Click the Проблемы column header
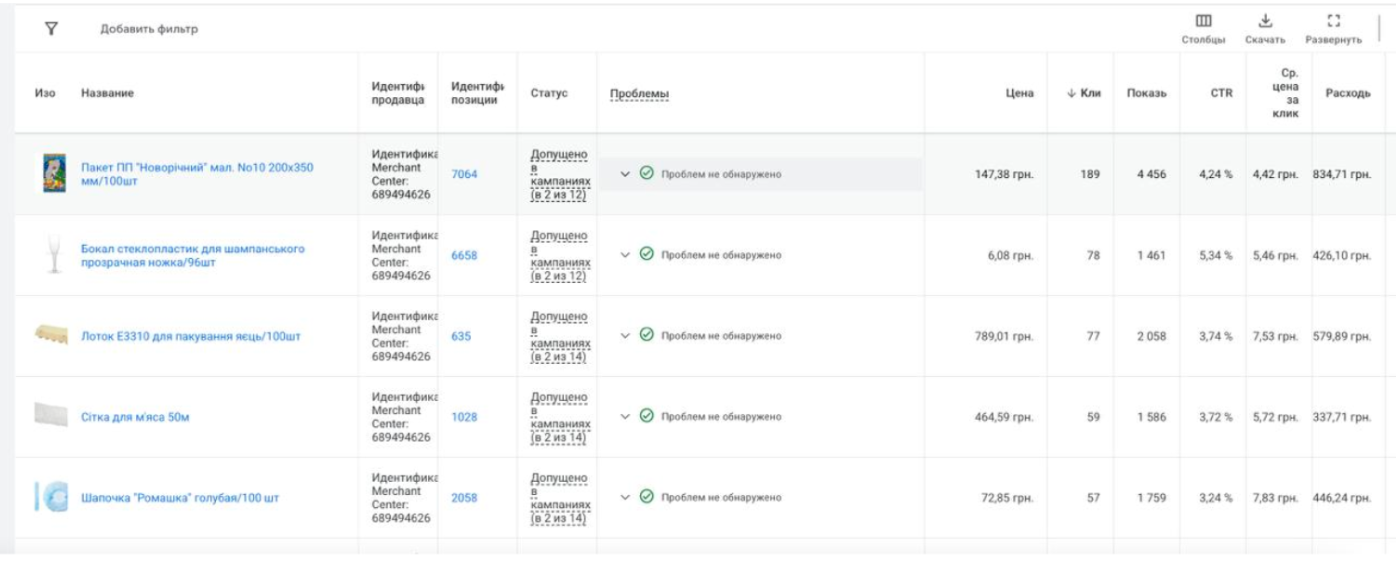This screenshot has width=1396, height=563. coord(639,94)
